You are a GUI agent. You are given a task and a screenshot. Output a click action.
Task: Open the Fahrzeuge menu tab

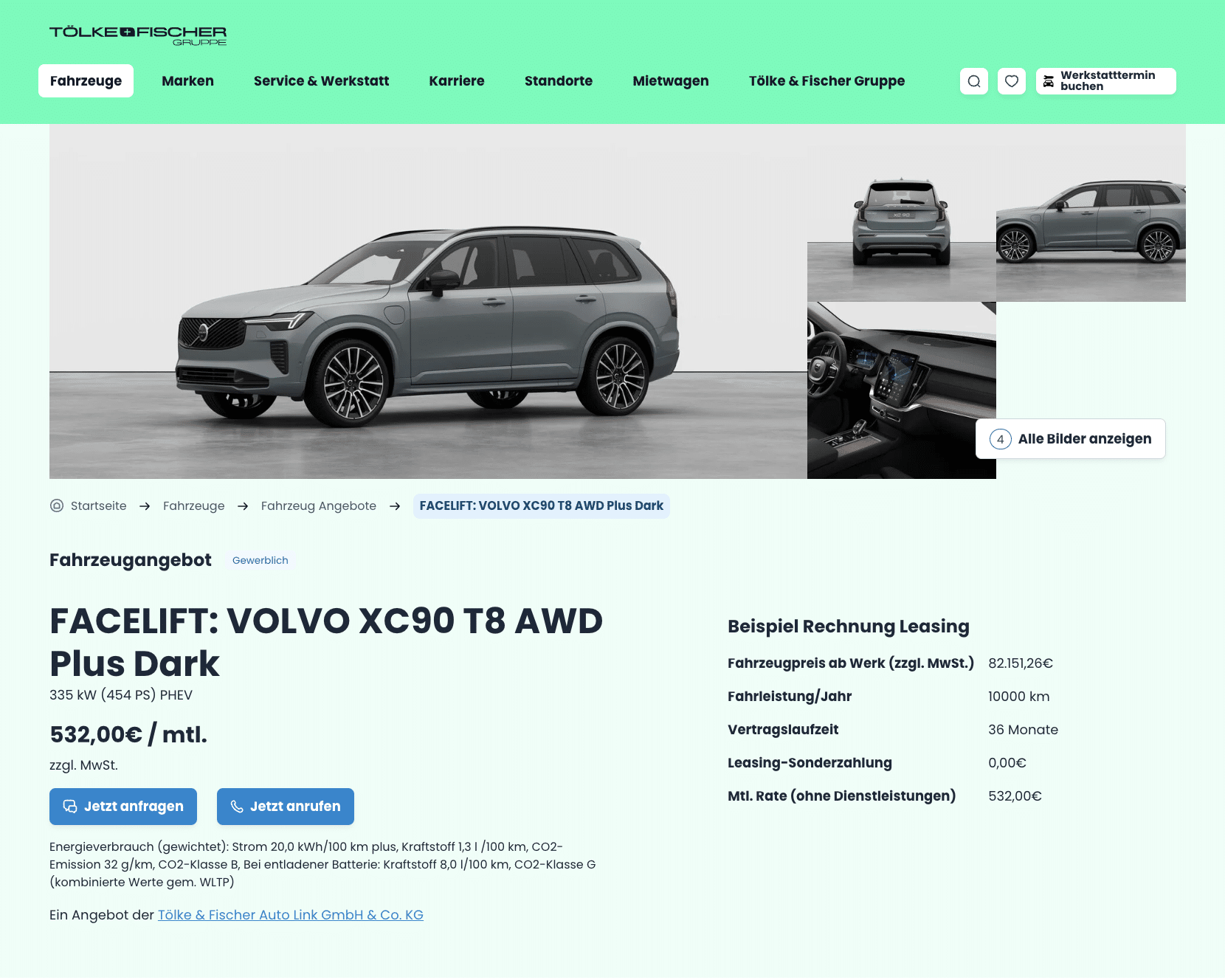[x=86, y=81]
